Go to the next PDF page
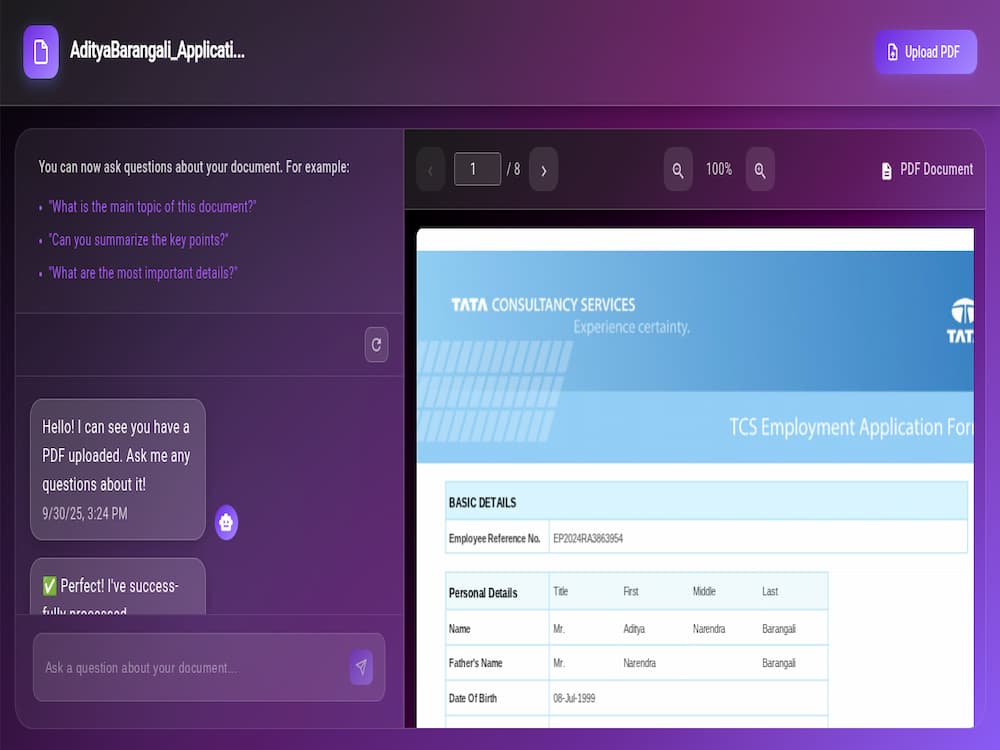 pos(543,170)
